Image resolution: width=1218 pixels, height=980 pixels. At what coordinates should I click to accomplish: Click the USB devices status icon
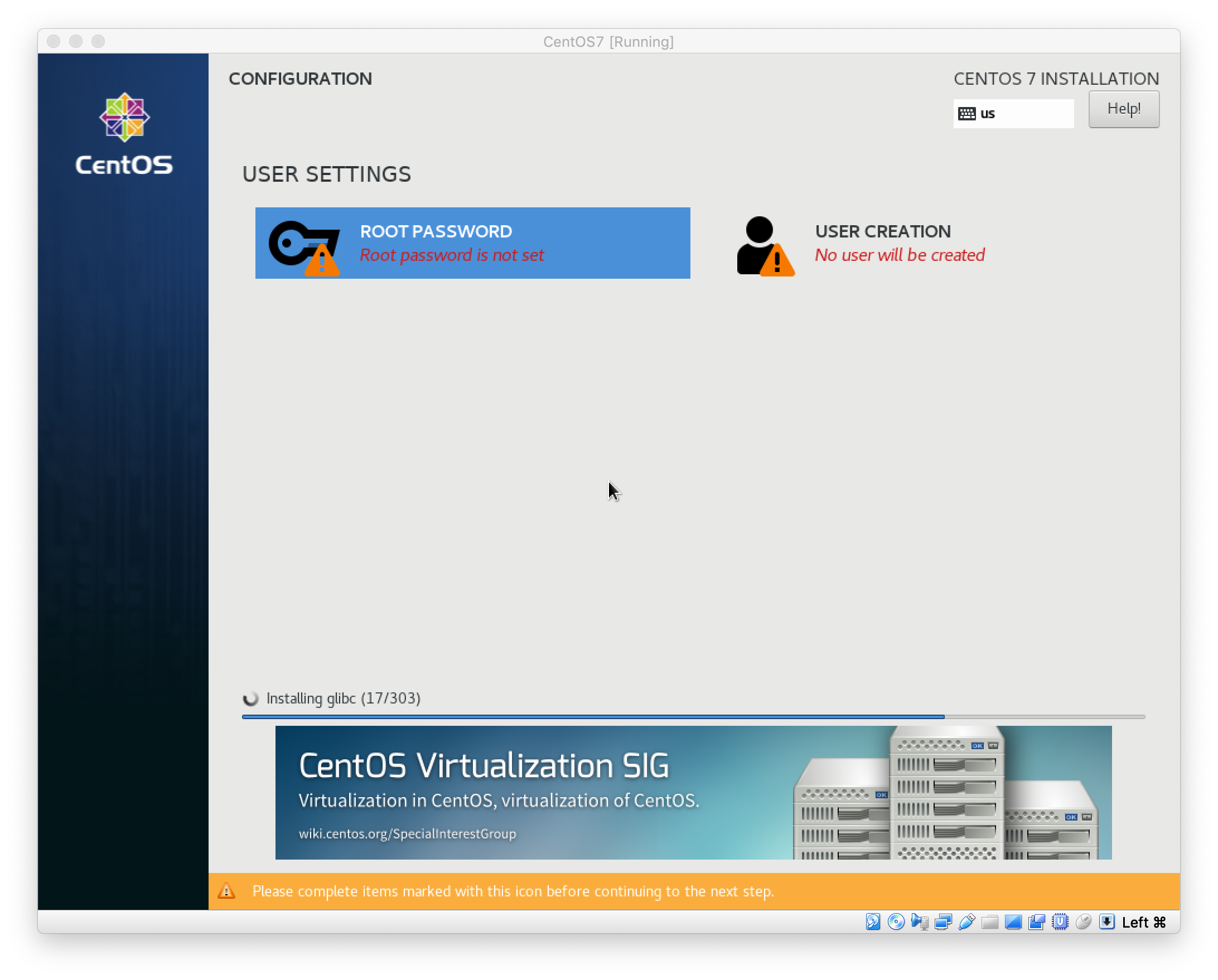[x=966, y=922]
